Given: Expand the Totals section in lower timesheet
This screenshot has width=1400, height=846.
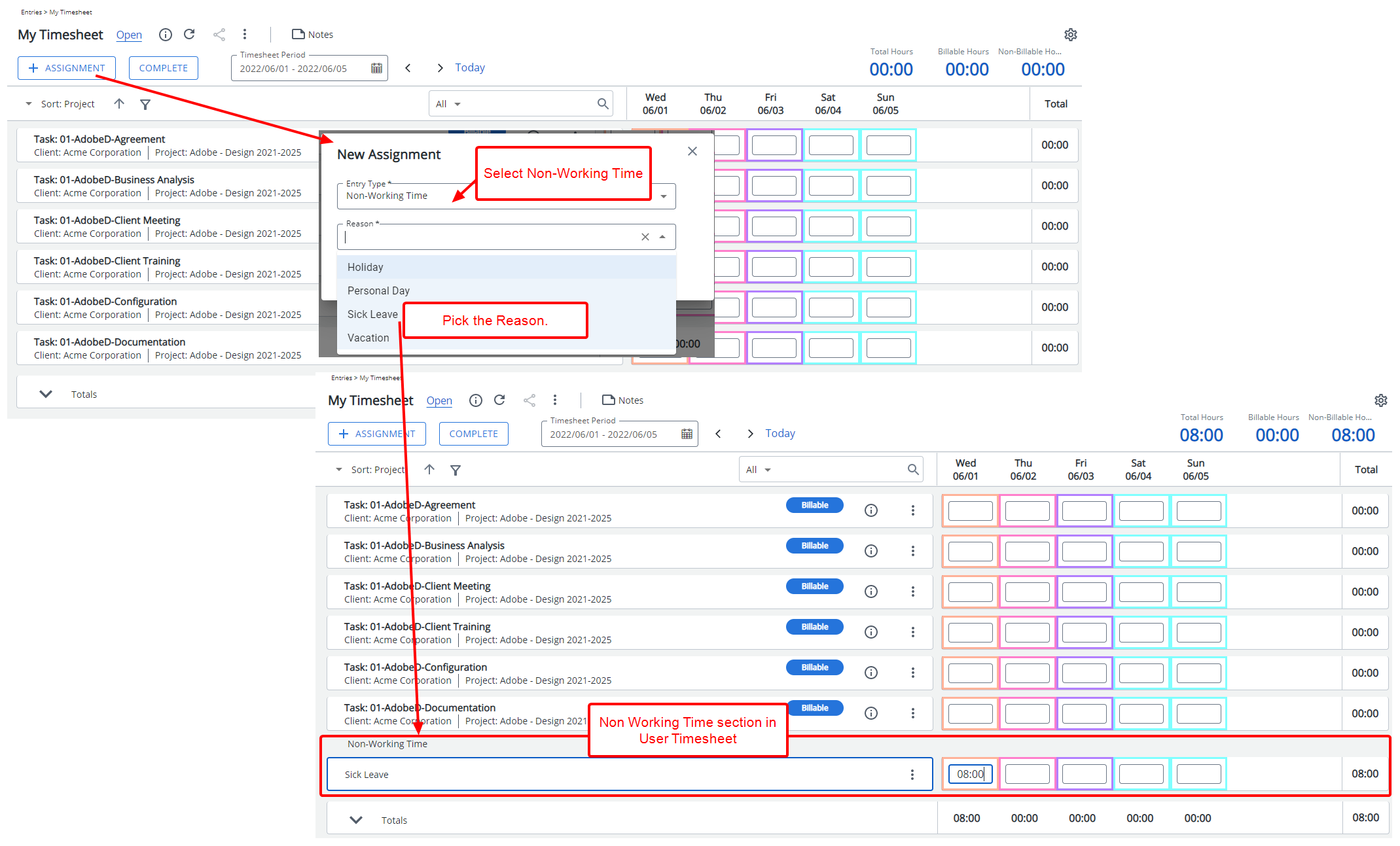Looking at the screenshot, I should [x=356, y=820].
